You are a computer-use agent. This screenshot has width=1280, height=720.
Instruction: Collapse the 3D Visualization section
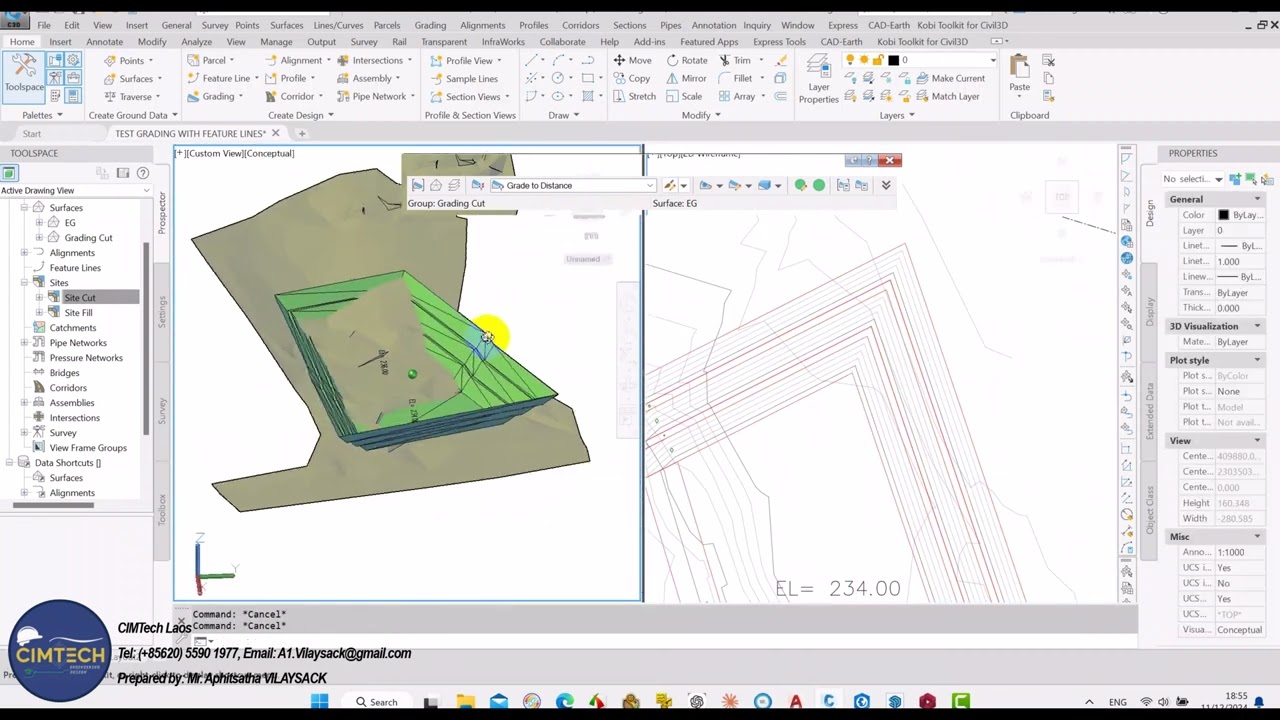point(1257,326)
